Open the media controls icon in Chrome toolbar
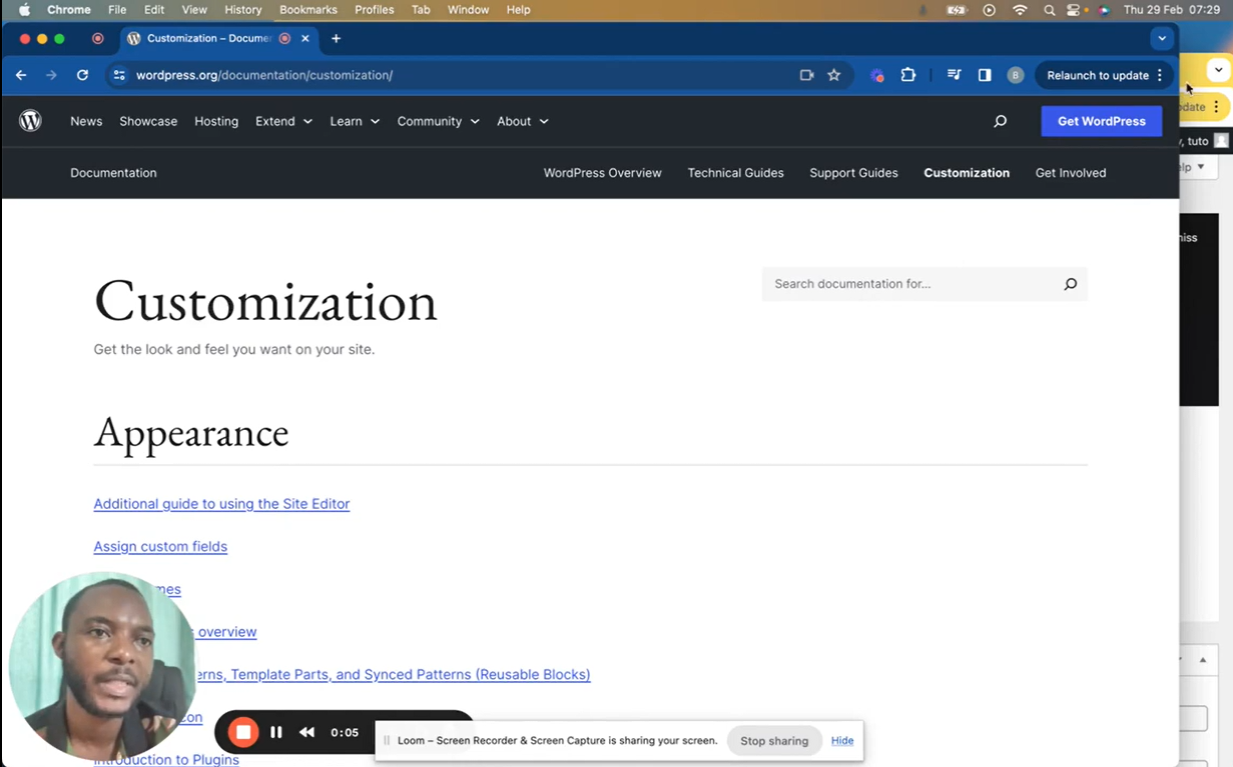1233x767 pixels. click(x=954, y=75)
